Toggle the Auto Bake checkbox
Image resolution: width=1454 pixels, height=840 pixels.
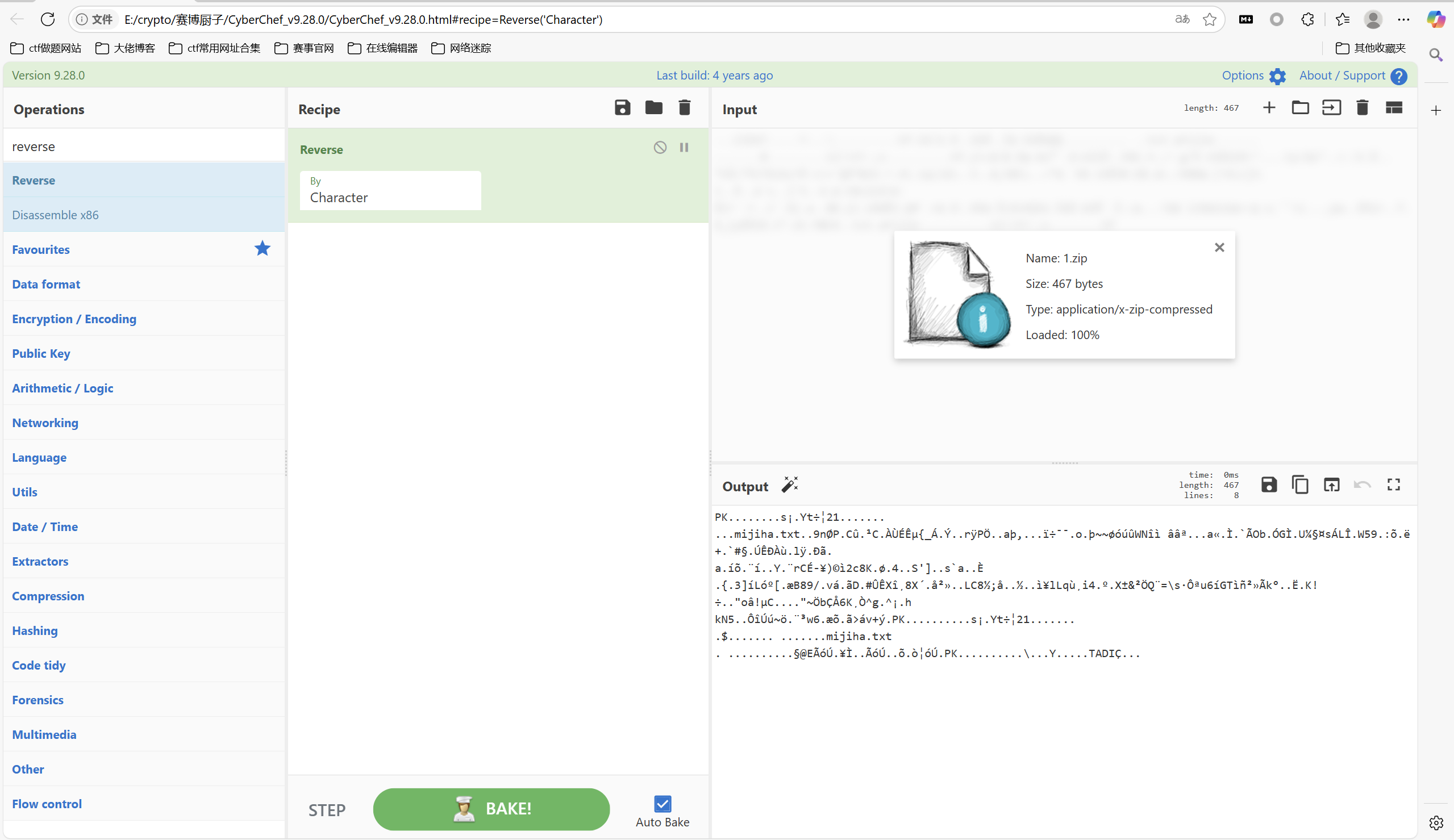pyautogui.click(x=663, y=804)
